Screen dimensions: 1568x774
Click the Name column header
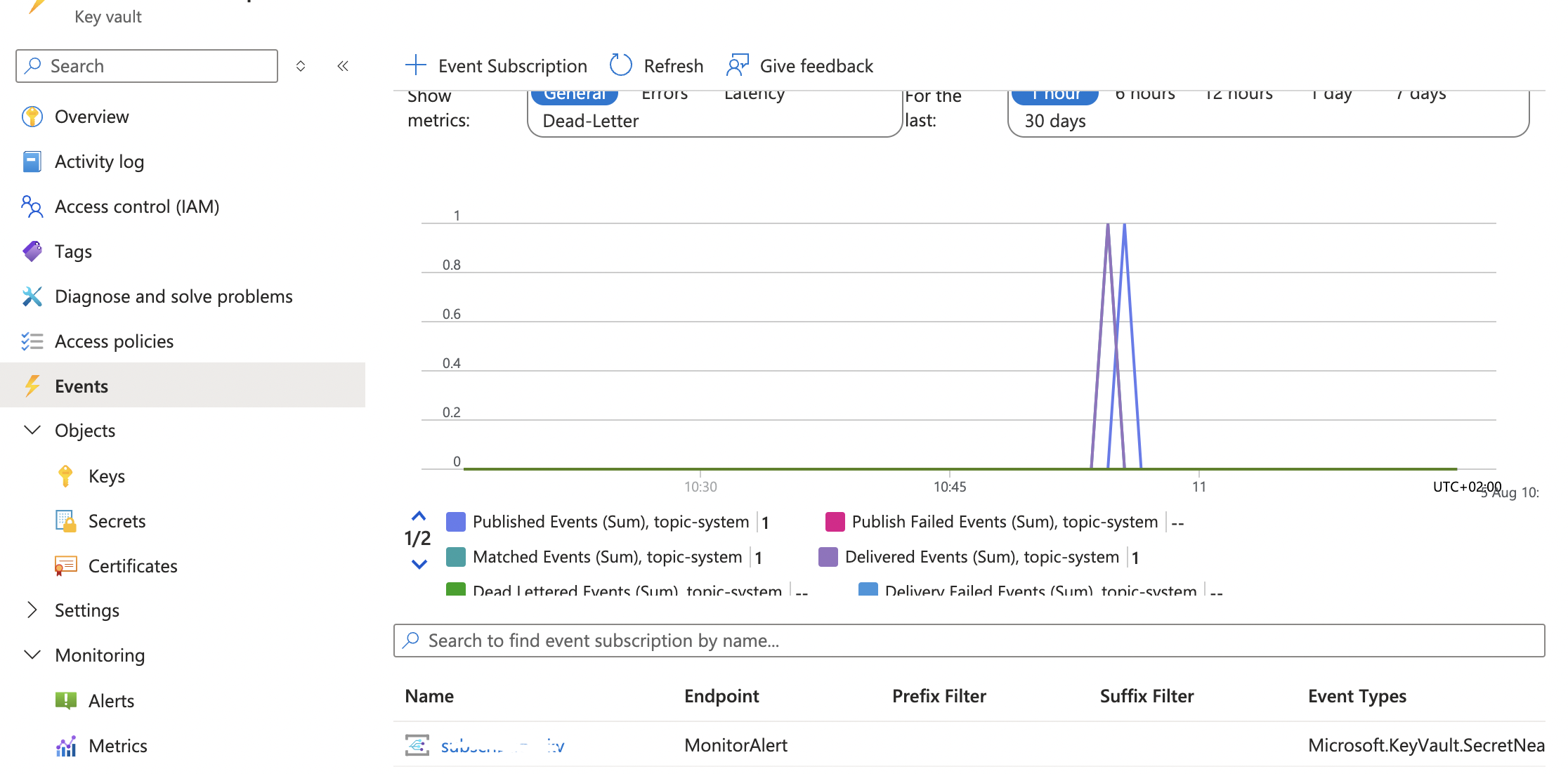click(429, 696)
